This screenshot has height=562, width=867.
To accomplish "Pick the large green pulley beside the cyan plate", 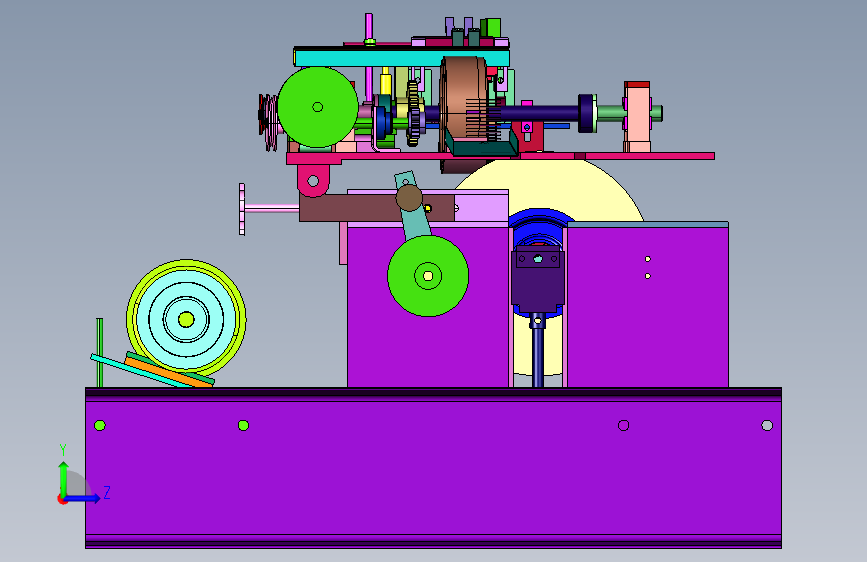I will pyautogui.click(x=317, y=107).
